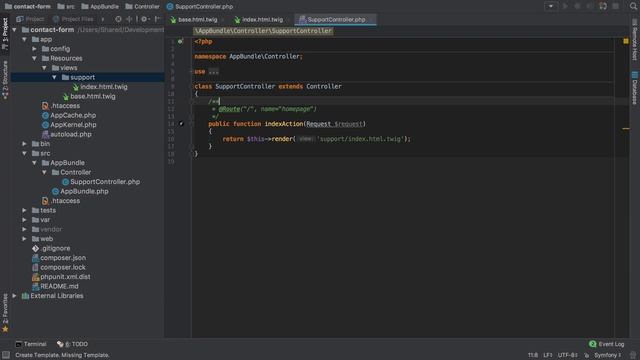Screen dimensions: 640x360
Task: Click UTF-8 encoding in status bar
Action: coord(568,355)
